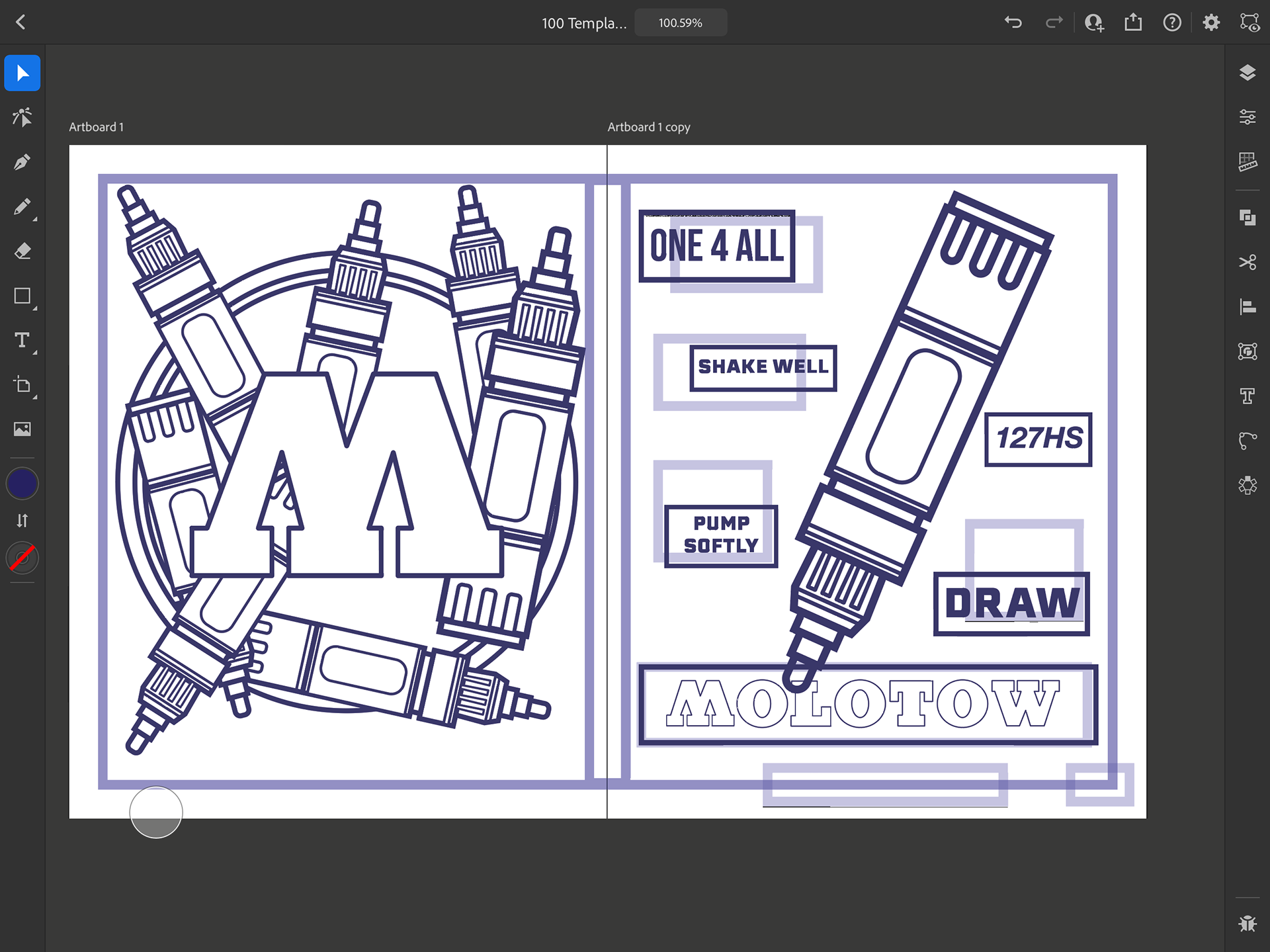Open the Layers panel
The width and height of the screenshot is (1270, 952).
pos(1248,73)
